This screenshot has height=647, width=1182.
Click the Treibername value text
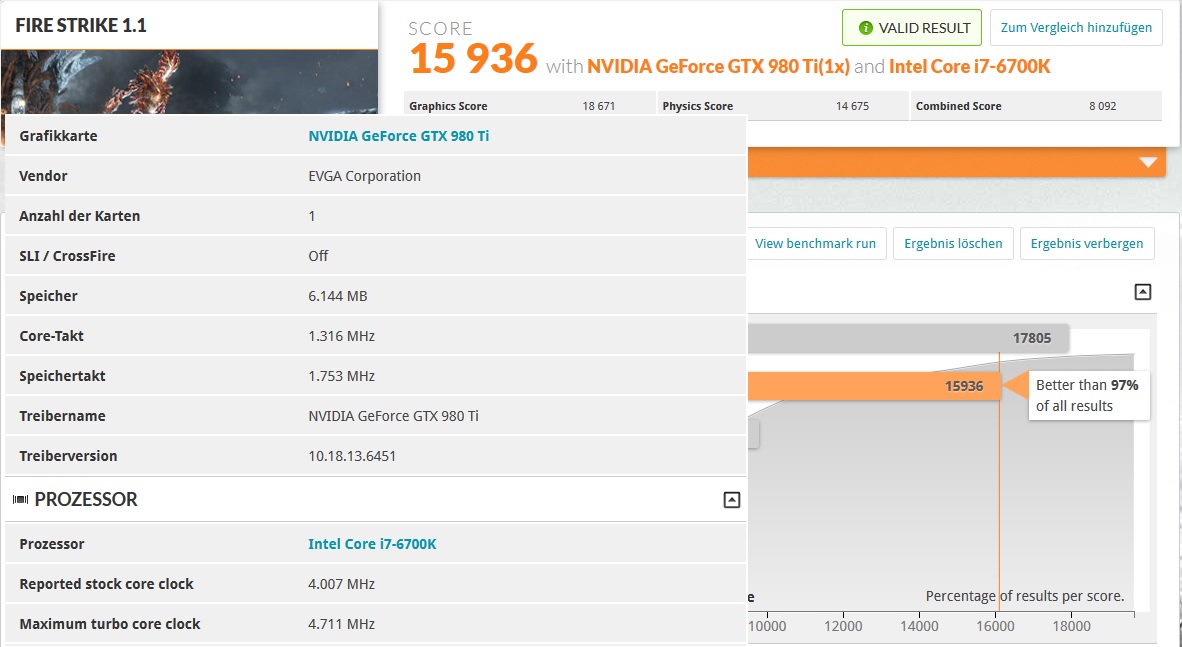(393, 415)
